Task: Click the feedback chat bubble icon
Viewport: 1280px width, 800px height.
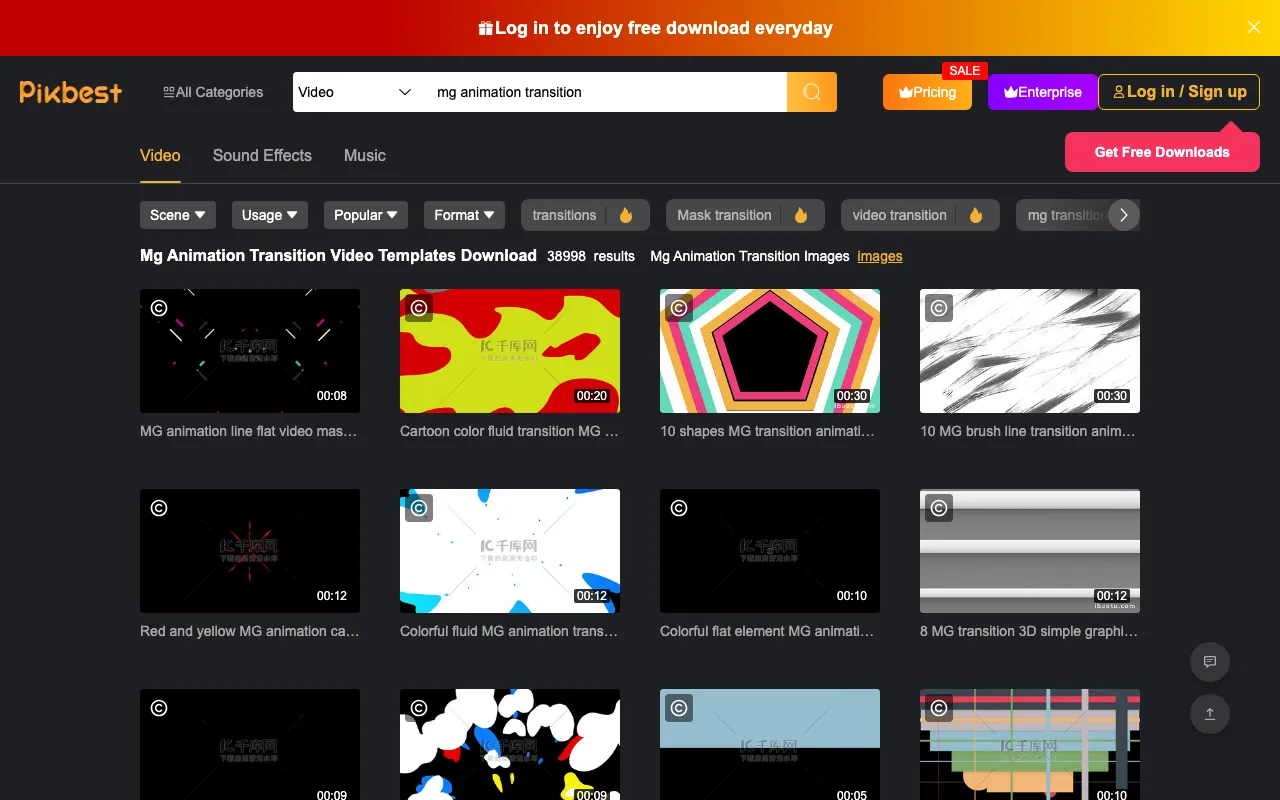Action: [1209, 662]
